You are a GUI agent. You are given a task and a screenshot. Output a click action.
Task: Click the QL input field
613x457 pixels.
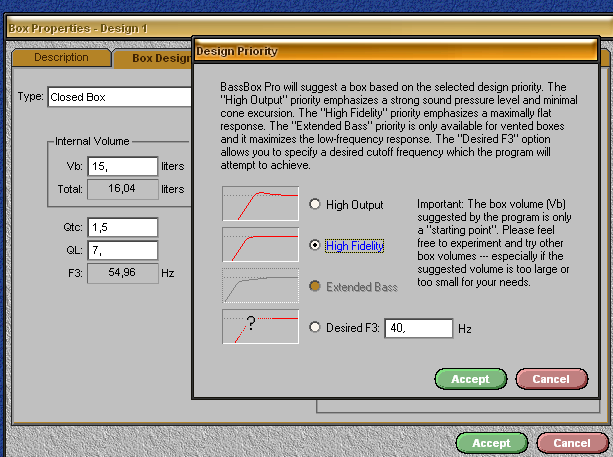123,250
